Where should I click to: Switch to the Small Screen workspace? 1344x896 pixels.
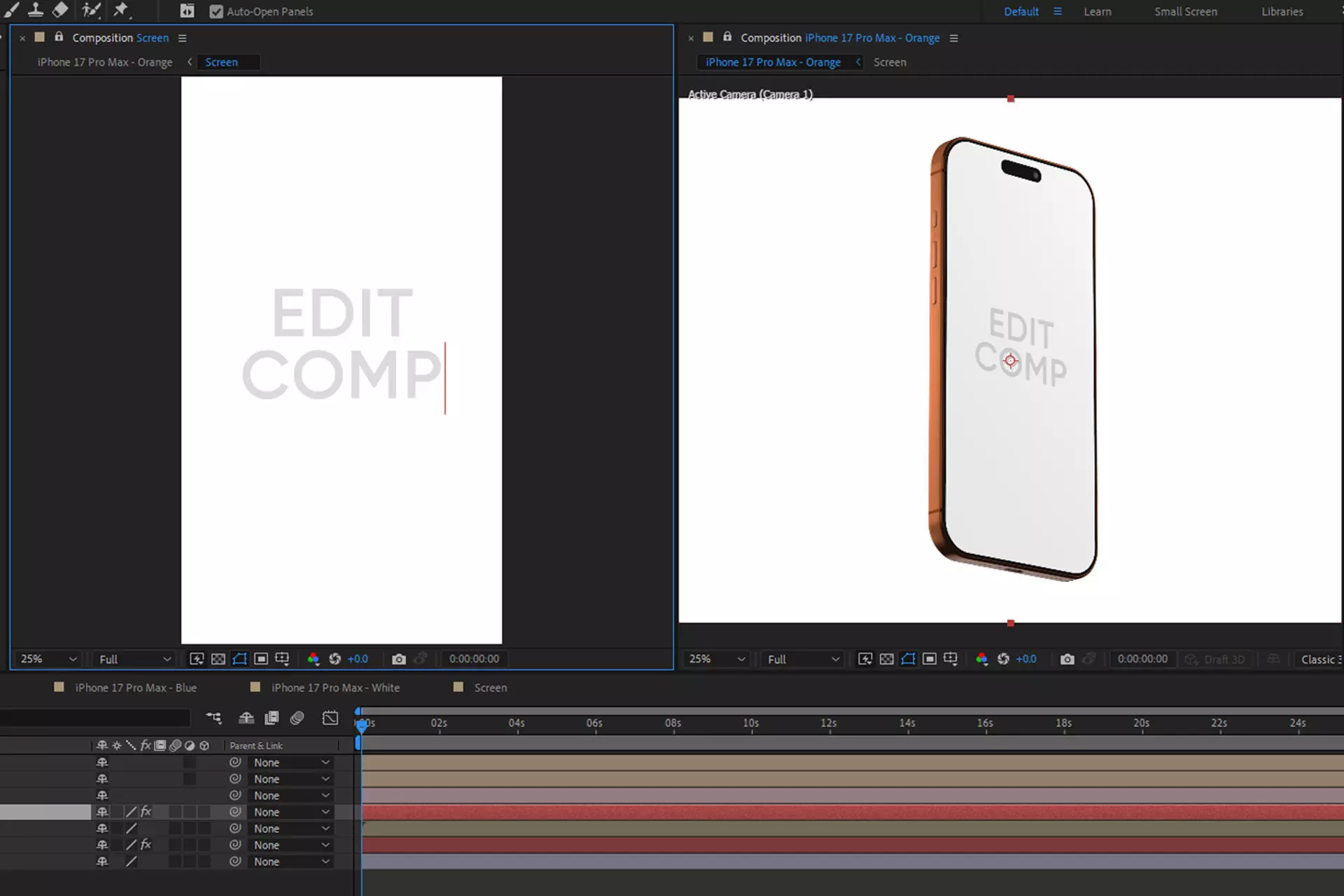(x=1185, y=11)
